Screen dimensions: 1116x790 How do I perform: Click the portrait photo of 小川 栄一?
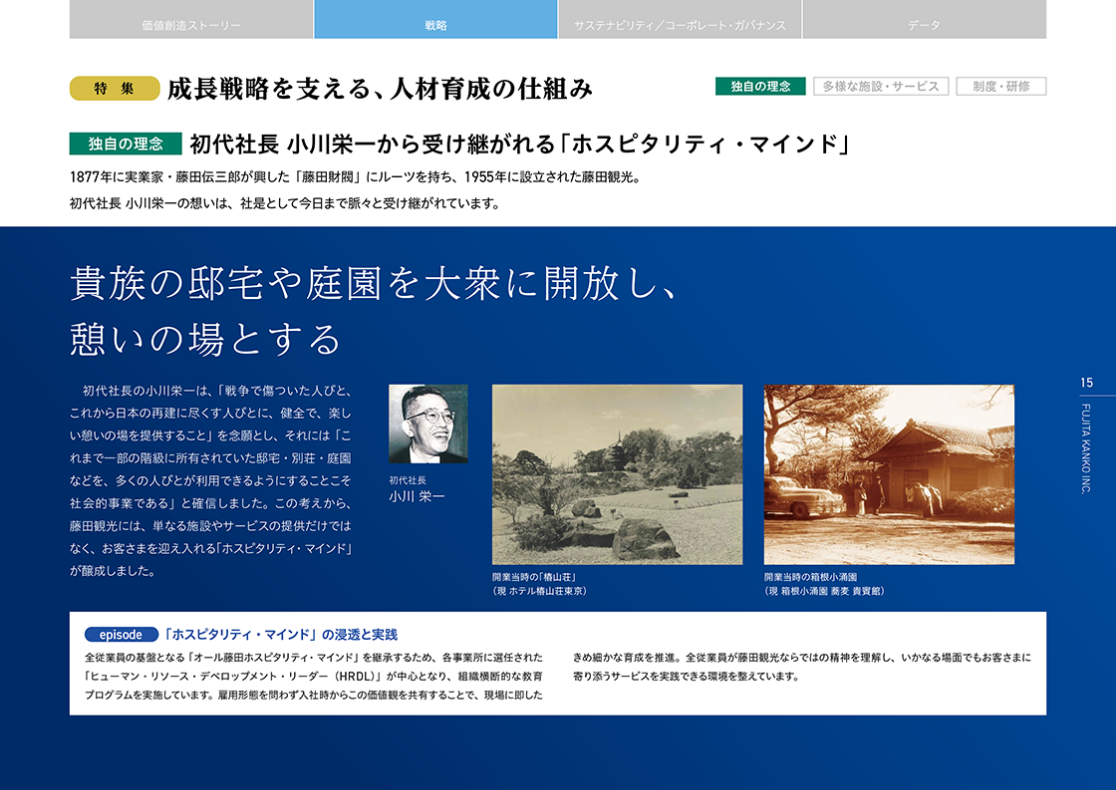pyautogui.click(x=428, y=423)
